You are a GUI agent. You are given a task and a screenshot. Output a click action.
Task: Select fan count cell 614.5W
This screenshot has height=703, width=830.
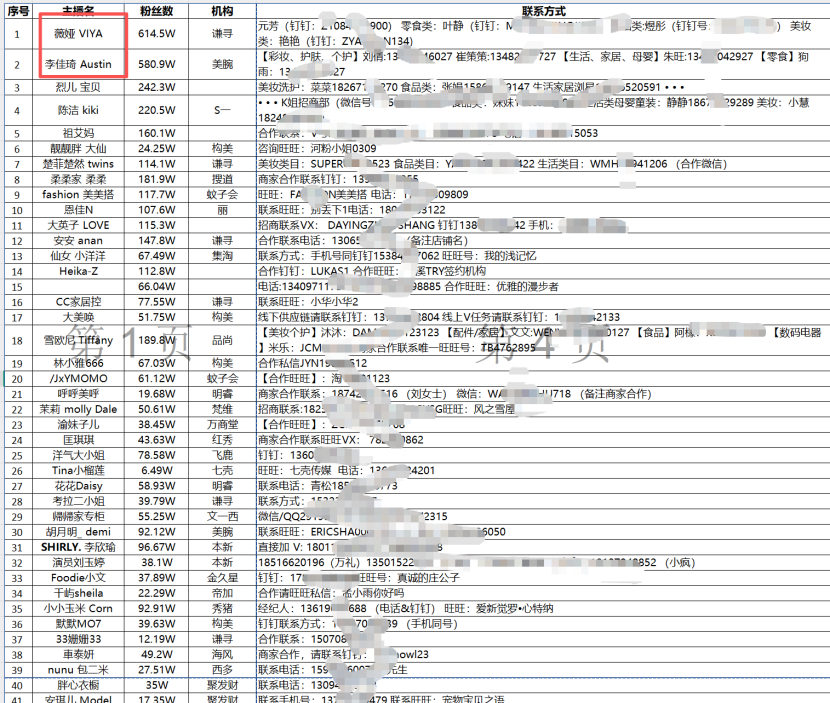[x=156, y=34]
